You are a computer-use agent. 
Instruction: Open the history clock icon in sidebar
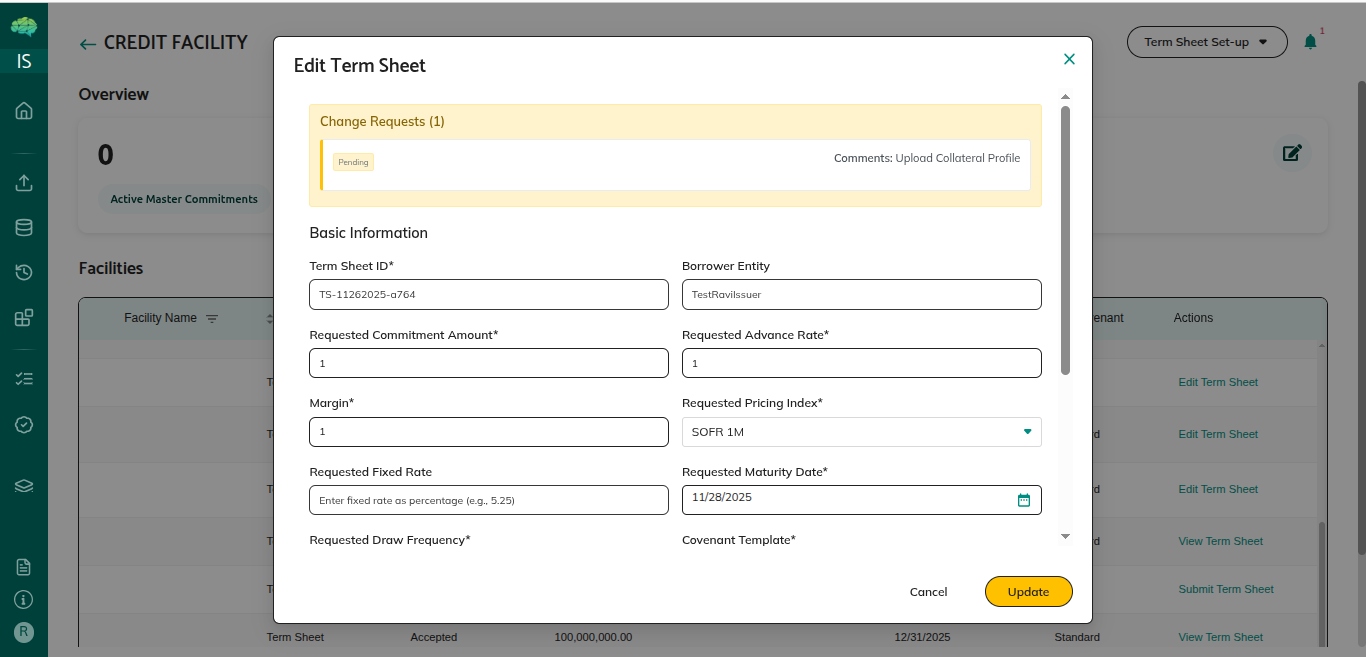pos(24,272)
